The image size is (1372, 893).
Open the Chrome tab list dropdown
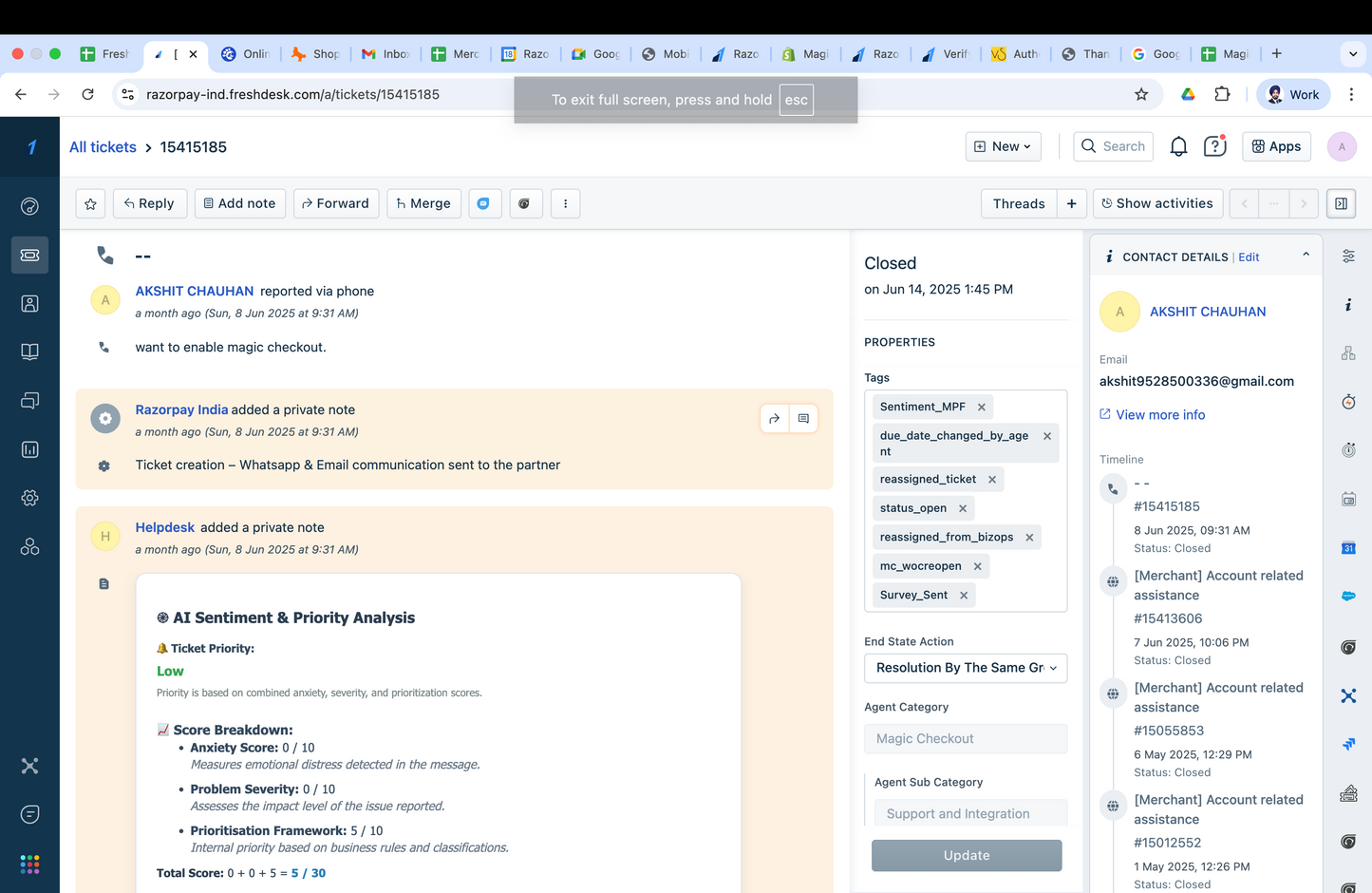point(1353,54)
